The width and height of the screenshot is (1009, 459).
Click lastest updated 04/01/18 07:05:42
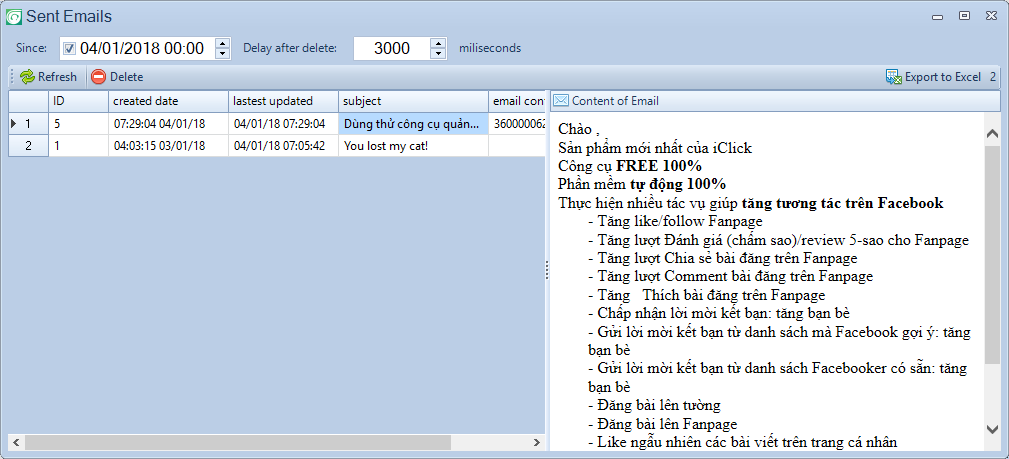[283, 145]
